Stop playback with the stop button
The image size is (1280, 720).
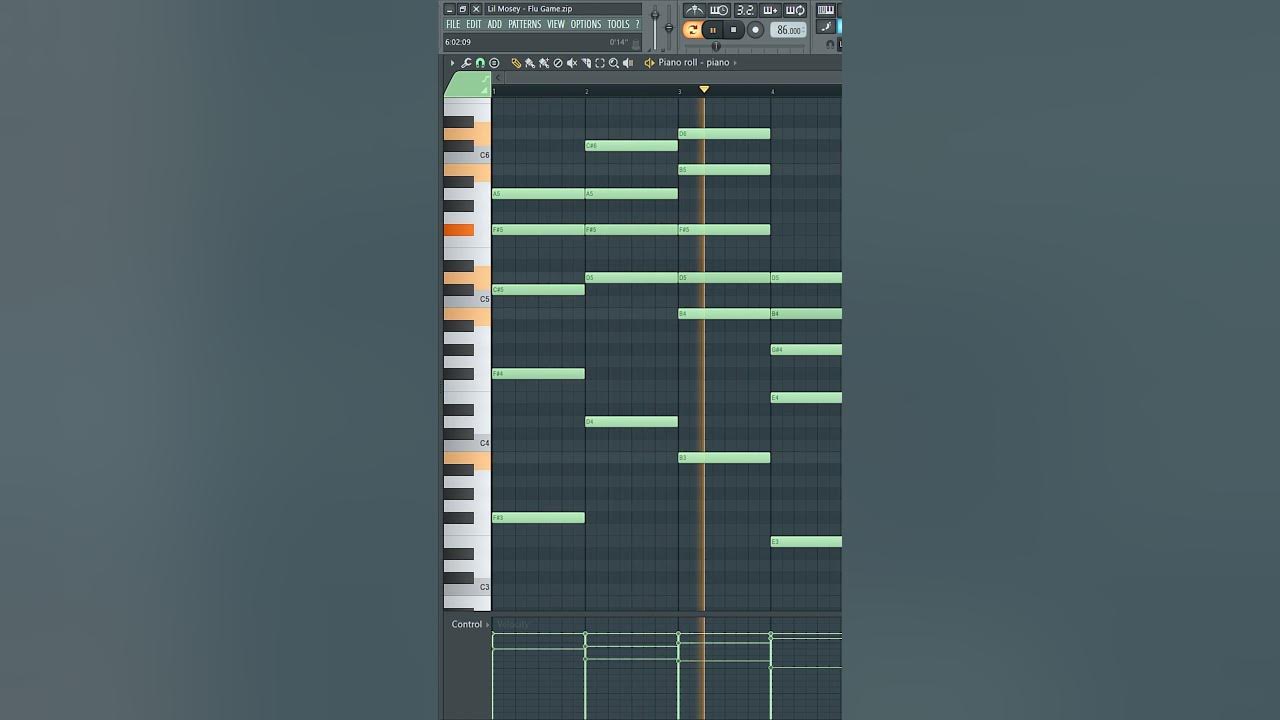tap(733, 30)
